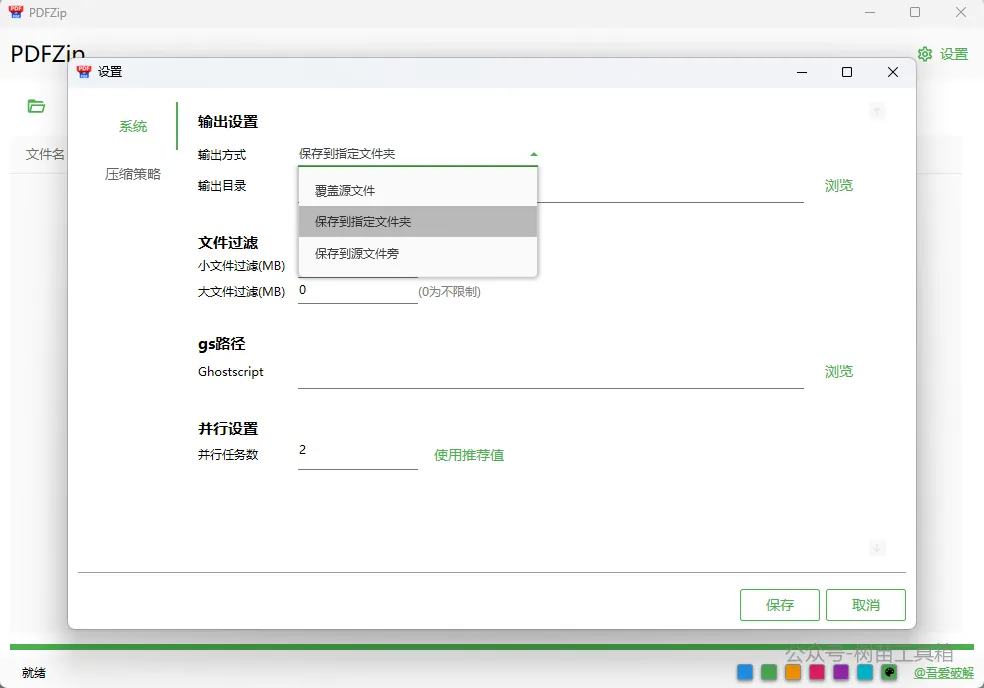Screen dimensions: 984x688
Task: Focus the 并行任务数 input field
Action: click(358, 453)
